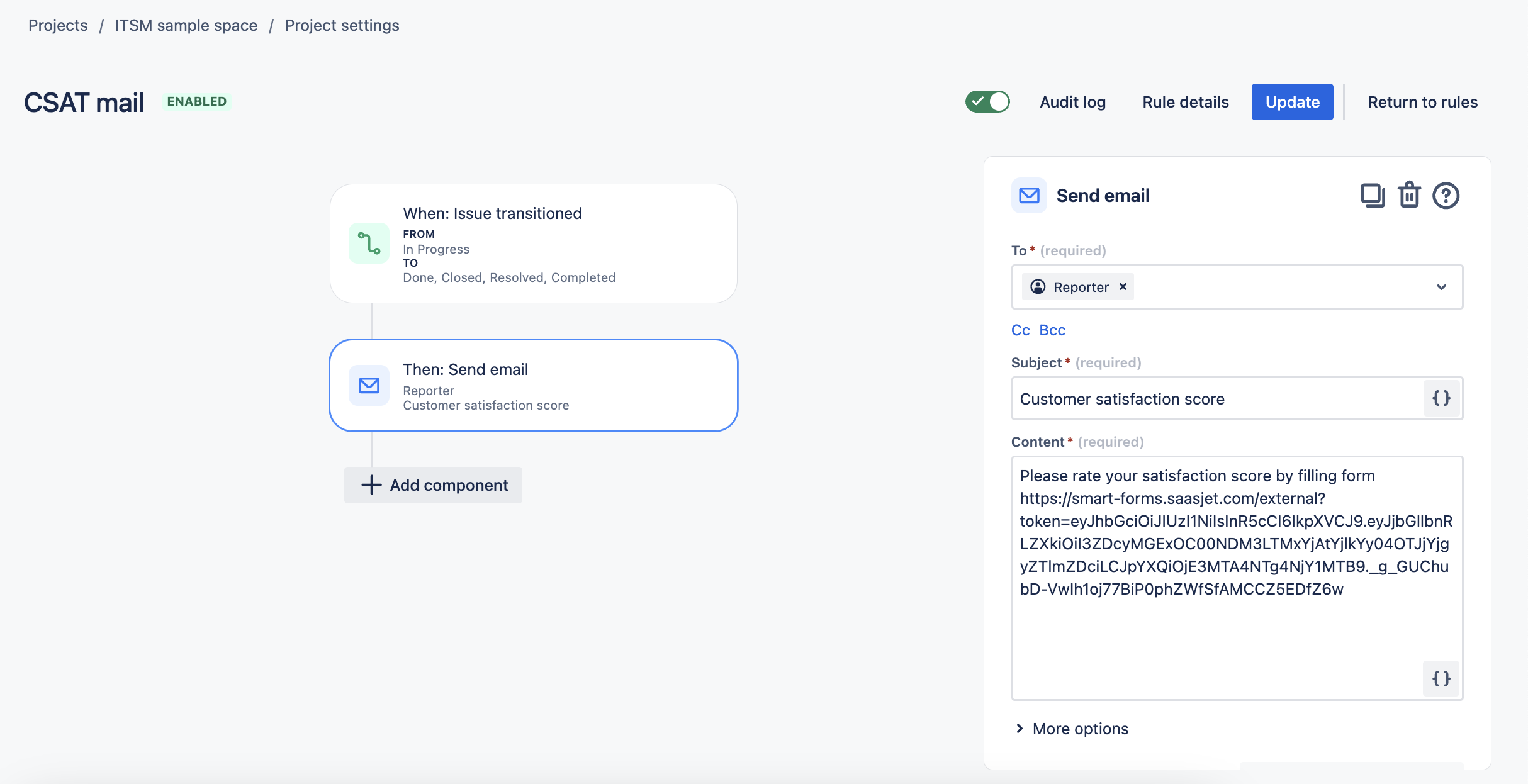Click the Issue transitioned trigger icon
This screenshot has height=784, width=1528.
click(369, 244)
